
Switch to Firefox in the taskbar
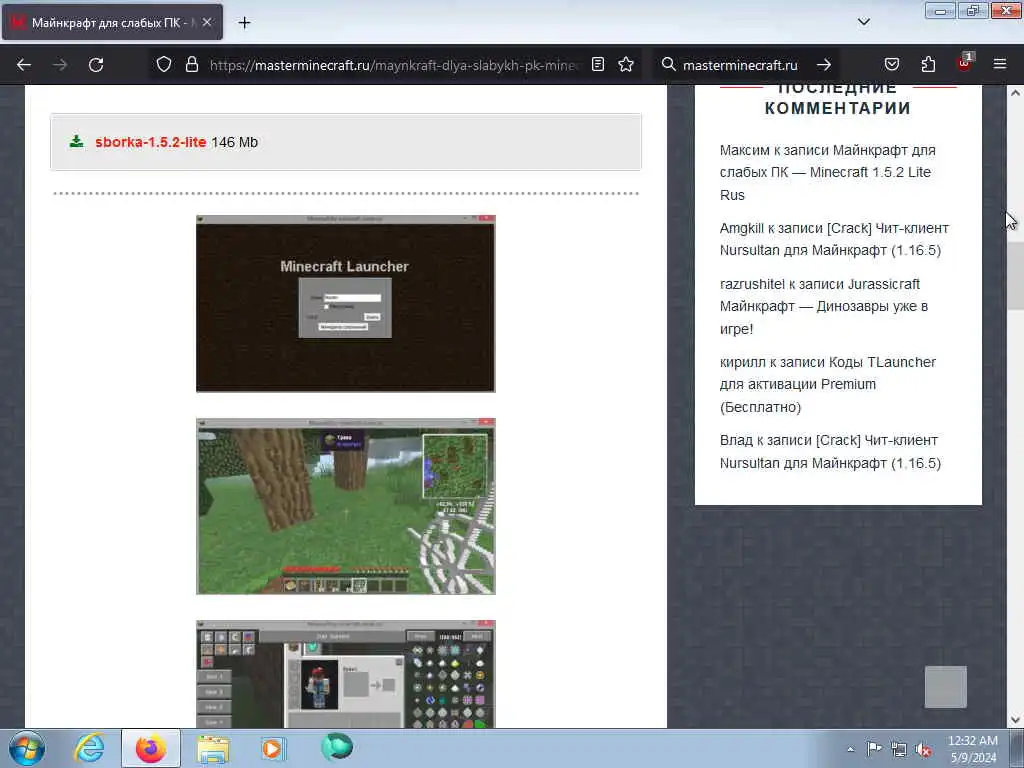(x=151, y=748)
